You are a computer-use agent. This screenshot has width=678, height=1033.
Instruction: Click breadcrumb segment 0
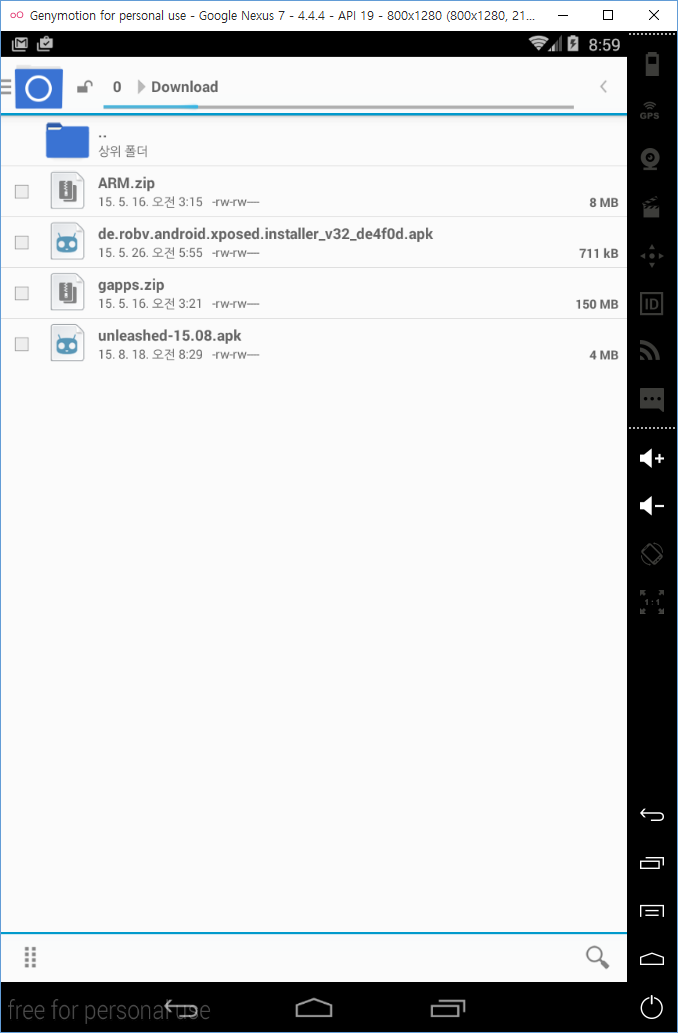117,87
